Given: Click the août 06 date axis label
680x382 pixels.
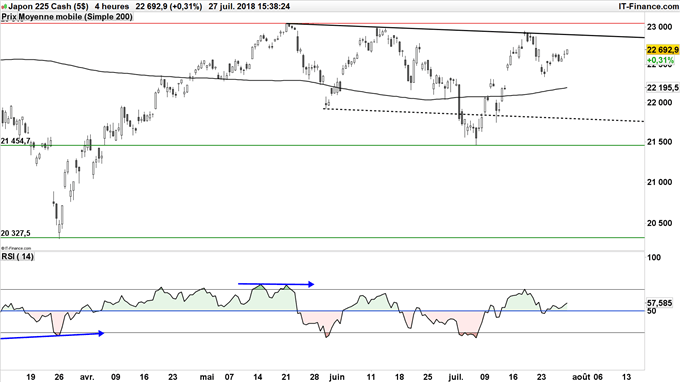Looking at the screenshot, I should coord(587,377).
